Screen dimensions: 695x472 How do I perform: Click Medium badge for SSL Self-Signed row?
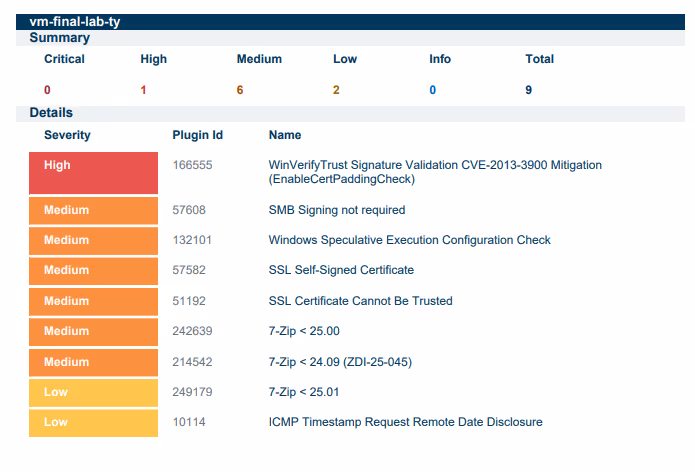(94, 271)
